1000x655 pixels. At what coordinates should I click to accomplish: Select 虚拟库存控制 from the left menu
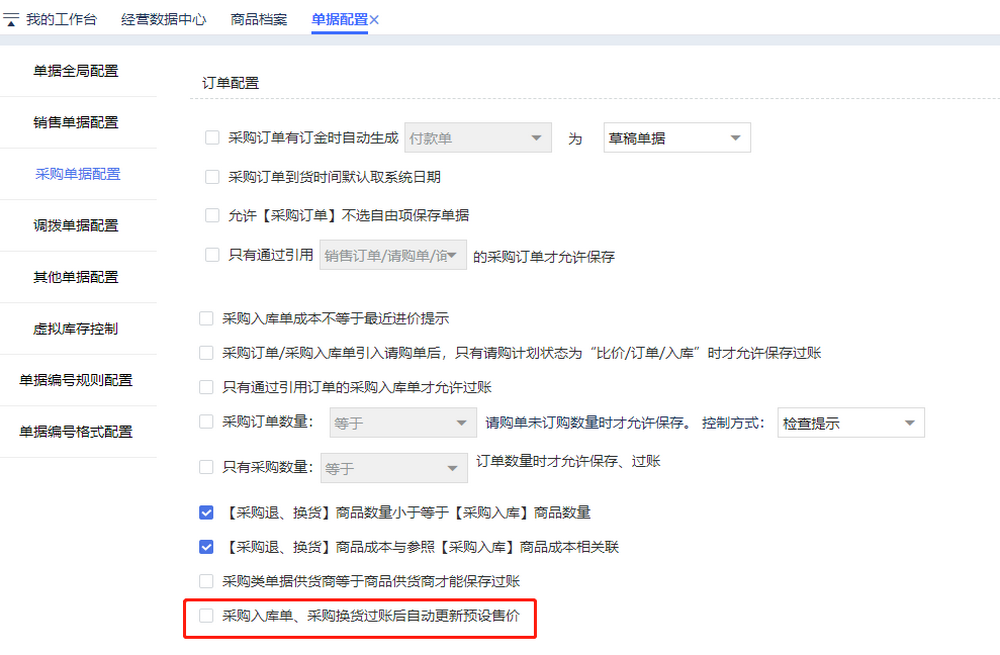pos(77,328)
